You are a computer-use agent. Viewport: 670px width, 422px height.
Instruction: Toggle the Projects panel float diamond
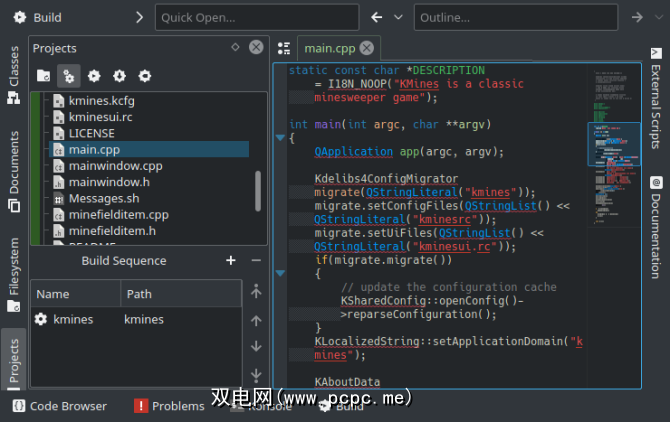[235, 47]
